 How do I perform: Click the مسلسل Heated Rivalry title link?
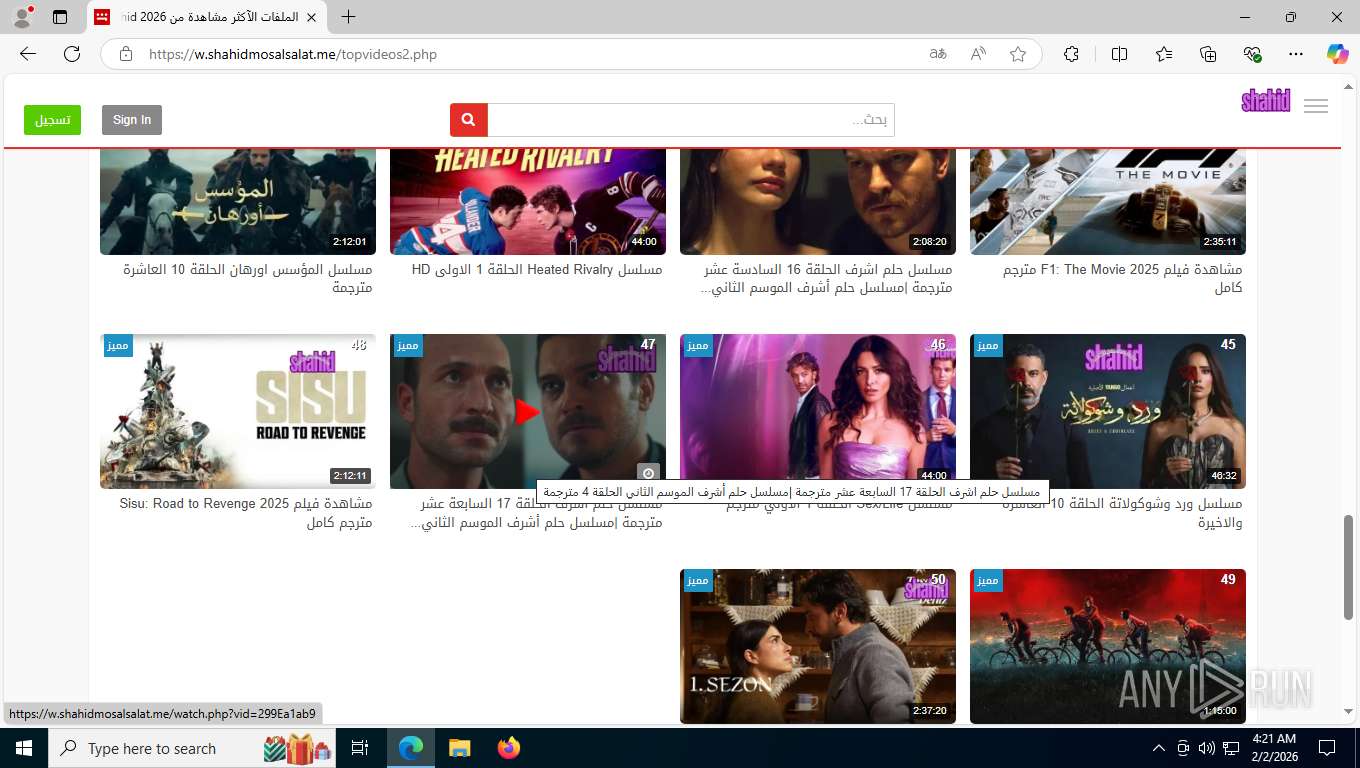pos(537,270)
